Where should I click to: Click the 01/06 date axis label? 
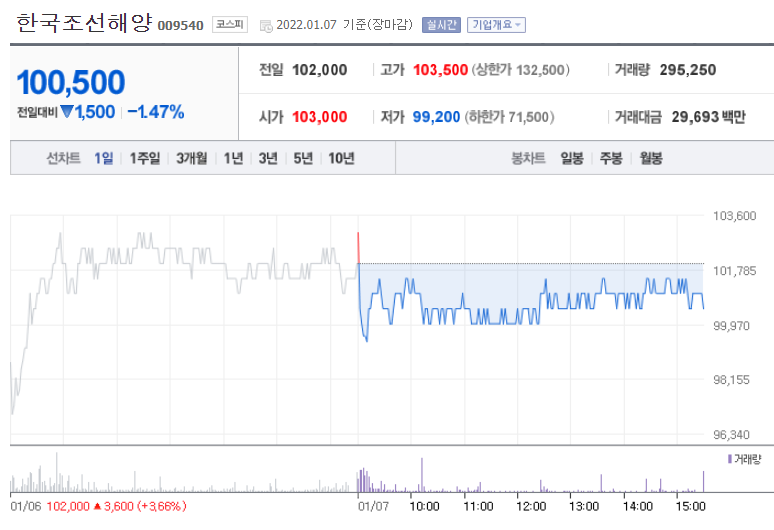(x=26, y=506)
